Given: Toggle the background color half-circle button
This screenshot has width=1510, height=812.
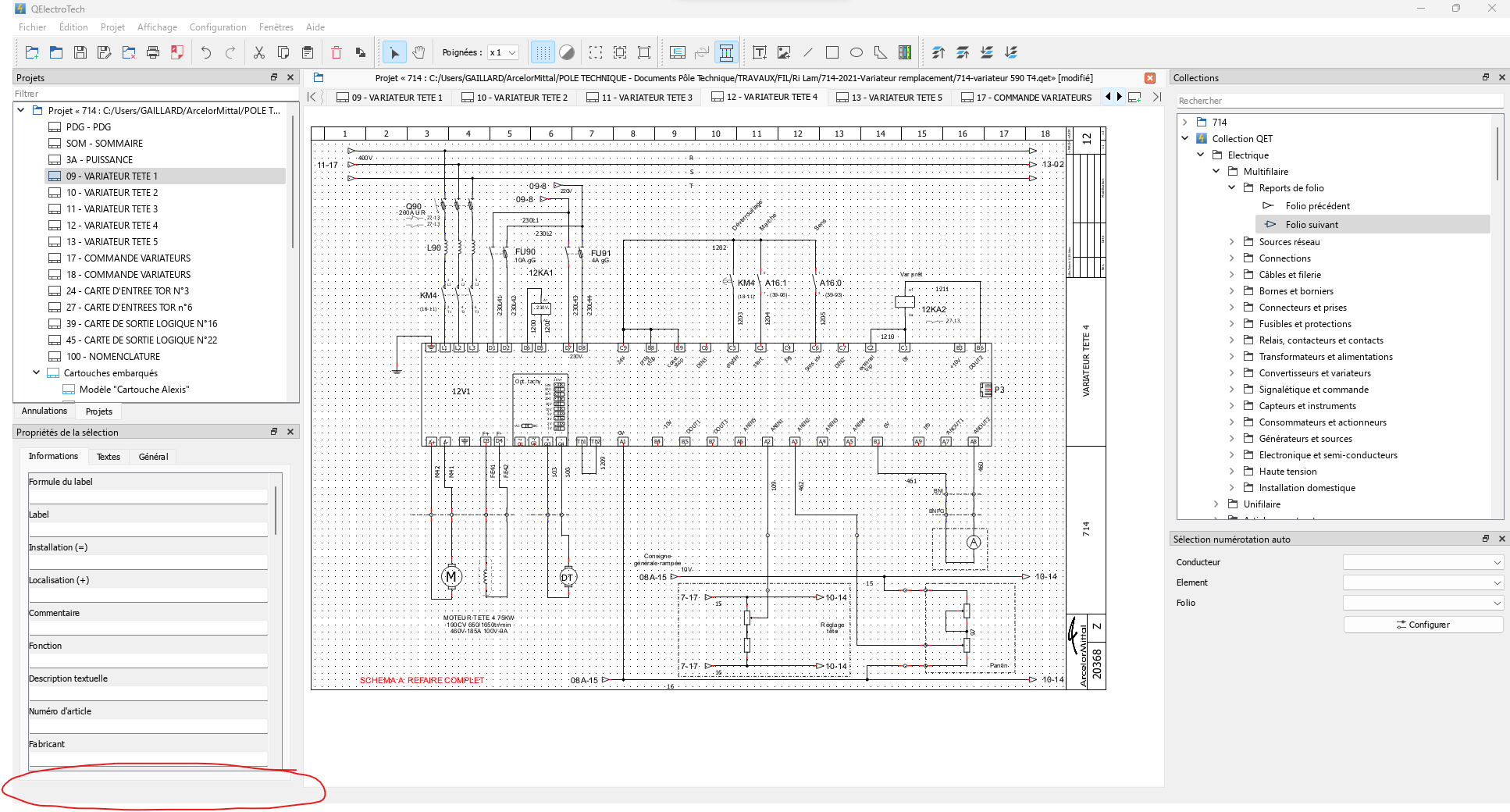Looking at the screenshot, I should (x=567, y=52).
